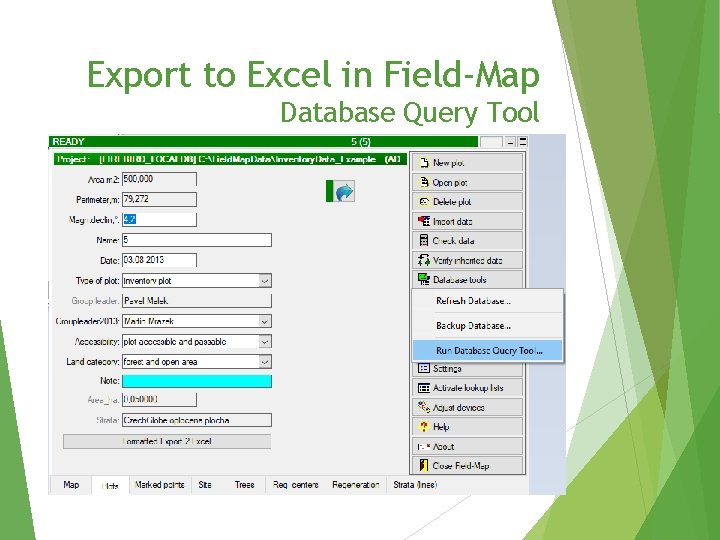This screenshot has height=540, width=720.
Task: Click the Check data button label
Action: (x=454, y=241)
